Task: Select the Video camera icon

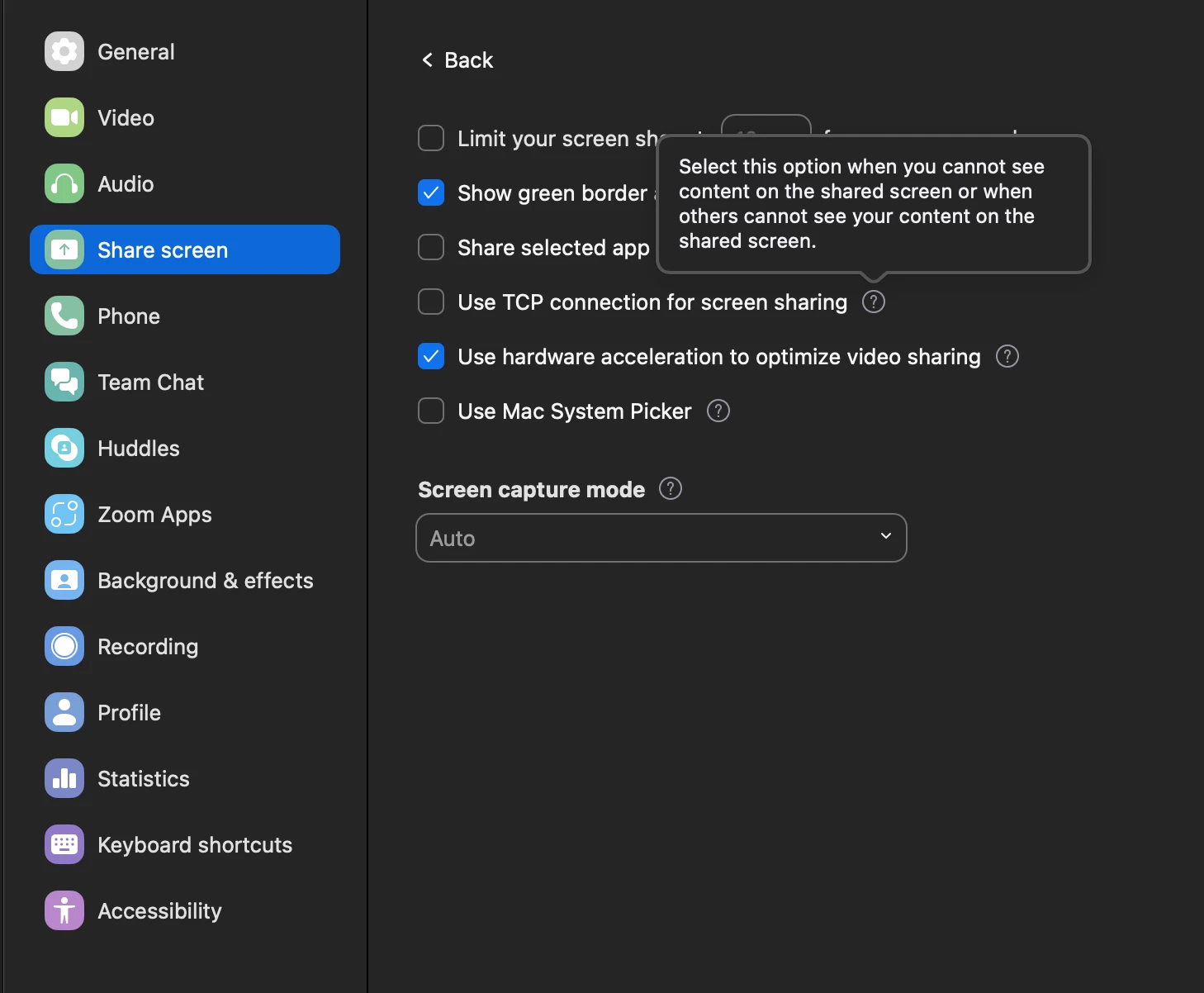Action: point(64,117)
